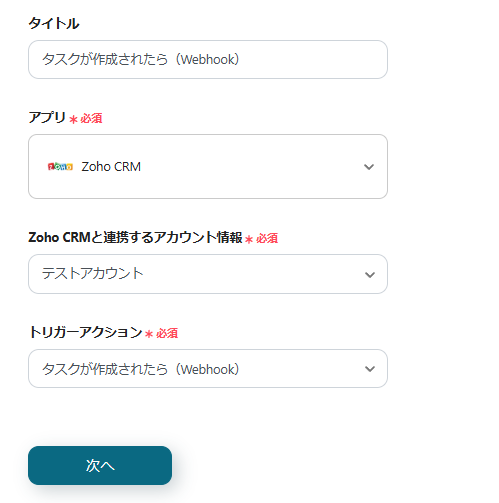Expand the トリガーアクション dropdown chevron
The height and width of the screenshot is (503, 499).
pyautogui.click(x=370, y=369)
